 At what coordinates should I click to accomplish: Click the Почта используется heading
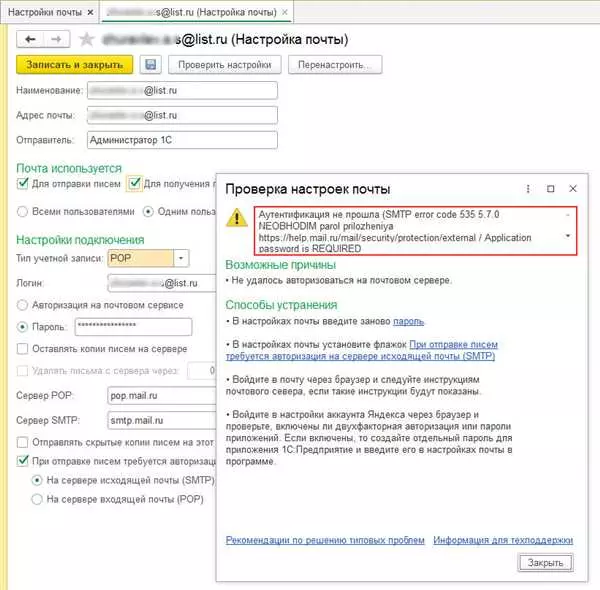click(x=69, y=168)
